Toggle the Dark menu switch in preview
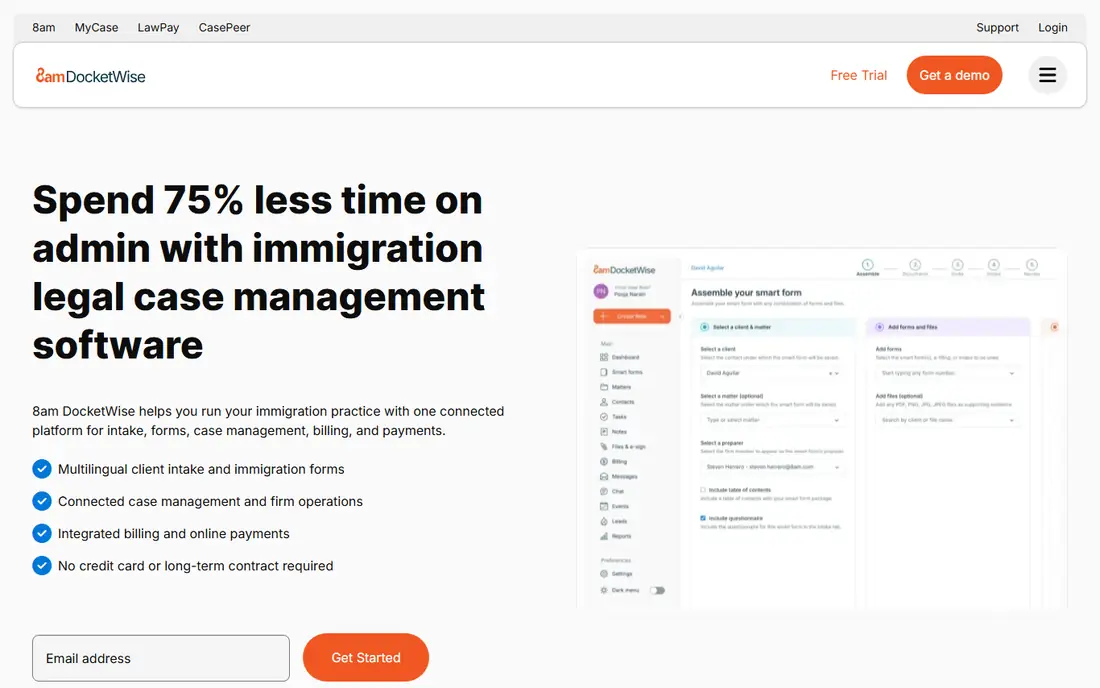The height and width of the screenshot is (688, 1100). [657, 591]
